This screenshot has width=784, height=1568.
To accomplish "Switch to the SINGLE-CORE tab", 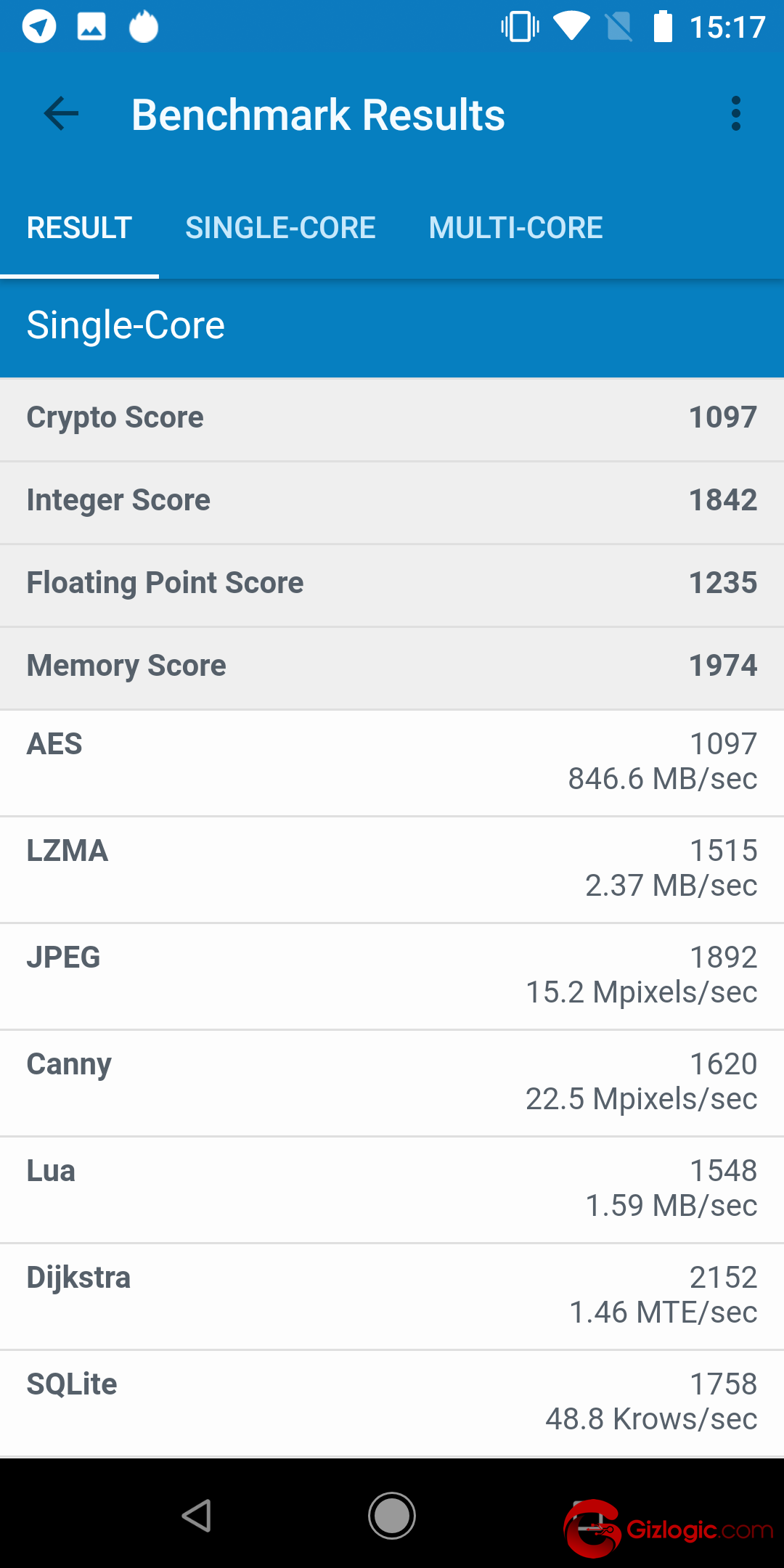I will tap(280, 228).
